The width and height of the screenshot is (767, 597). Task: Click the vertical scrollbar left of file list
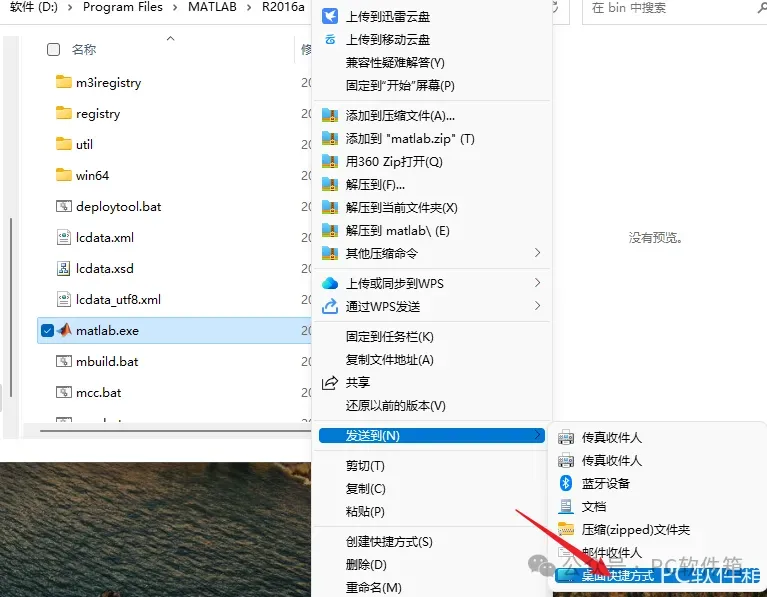[11, 307]
